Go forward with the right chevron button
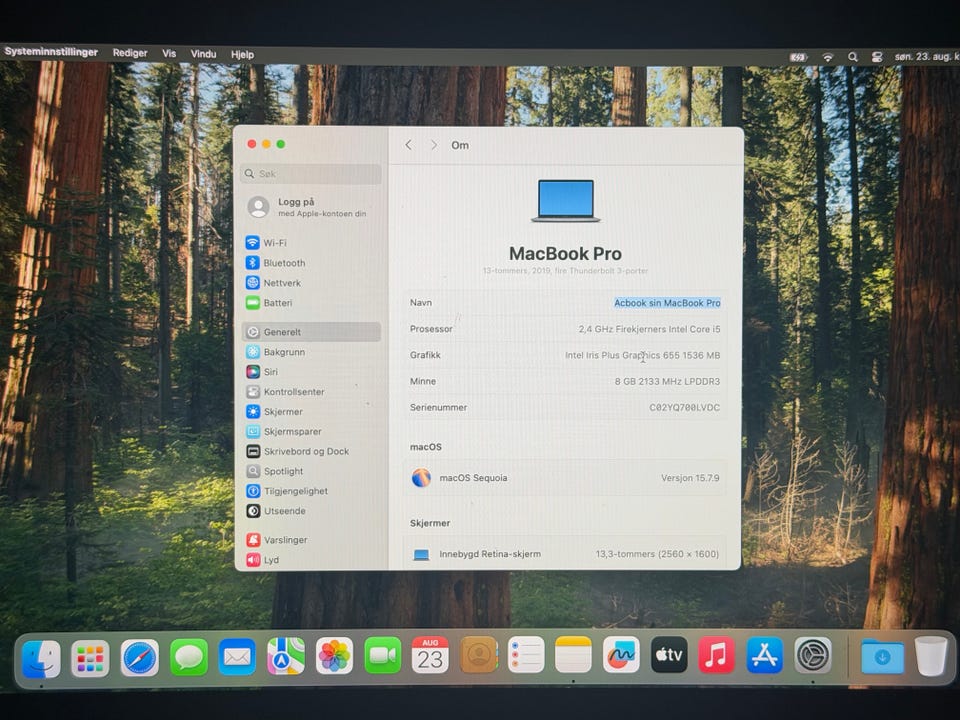This screenshot has height=720, width=960. point(434,145)
